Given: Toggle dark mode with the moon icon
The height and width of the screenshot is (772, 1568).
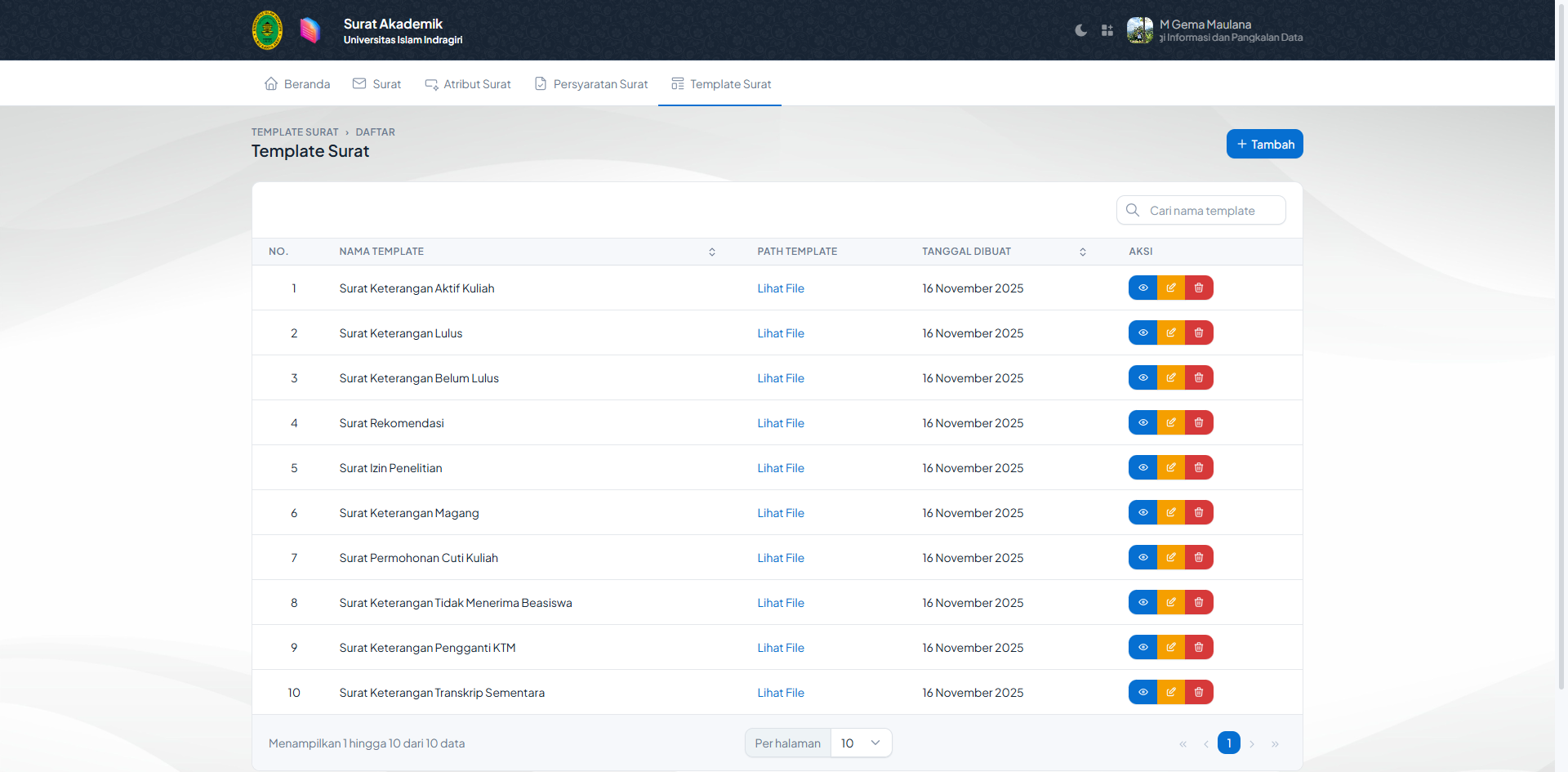Looking at the screenshot, I should pos(1080,30).
